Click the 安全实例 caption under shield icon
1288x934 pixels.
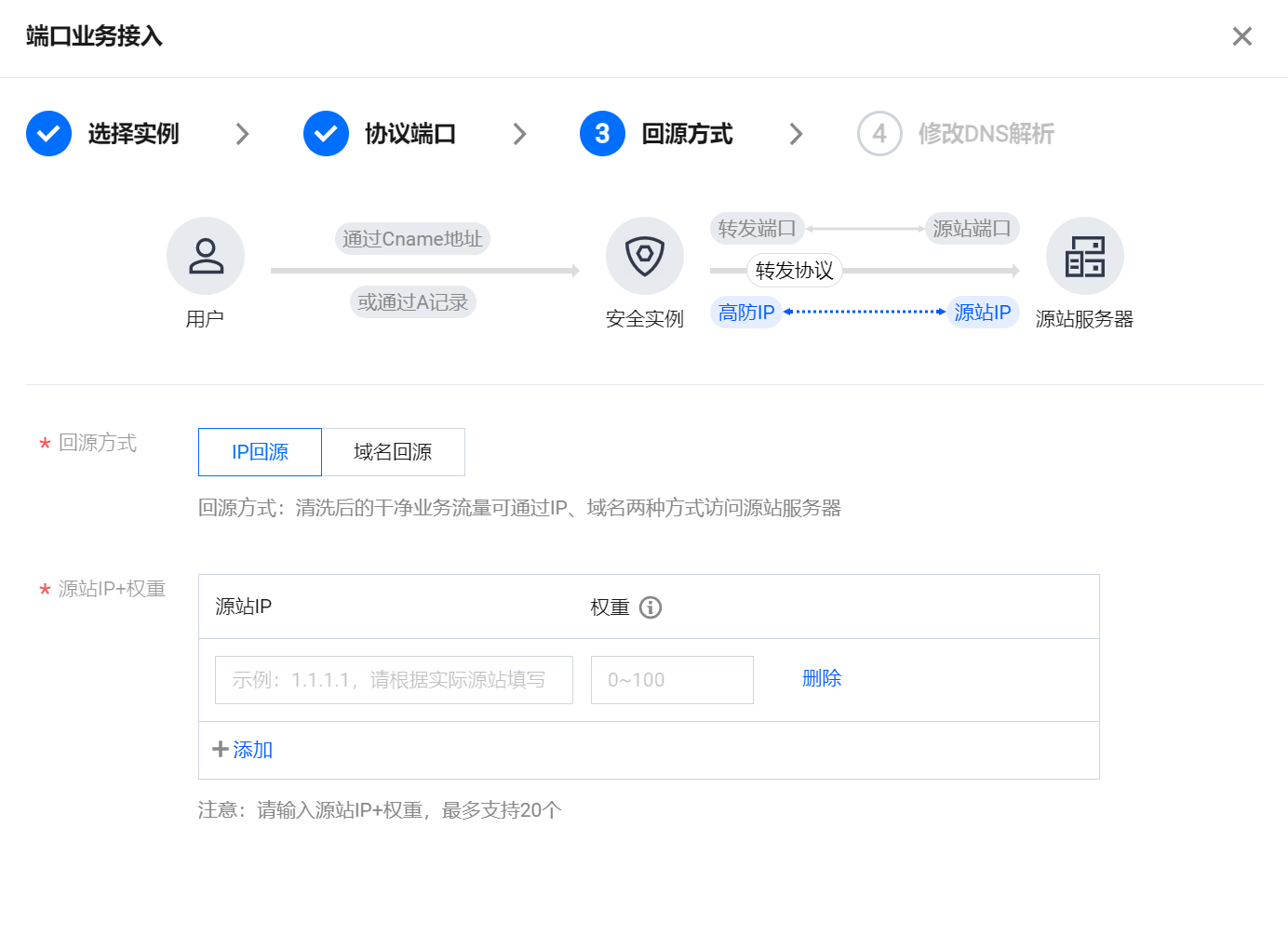pos(645,319)
